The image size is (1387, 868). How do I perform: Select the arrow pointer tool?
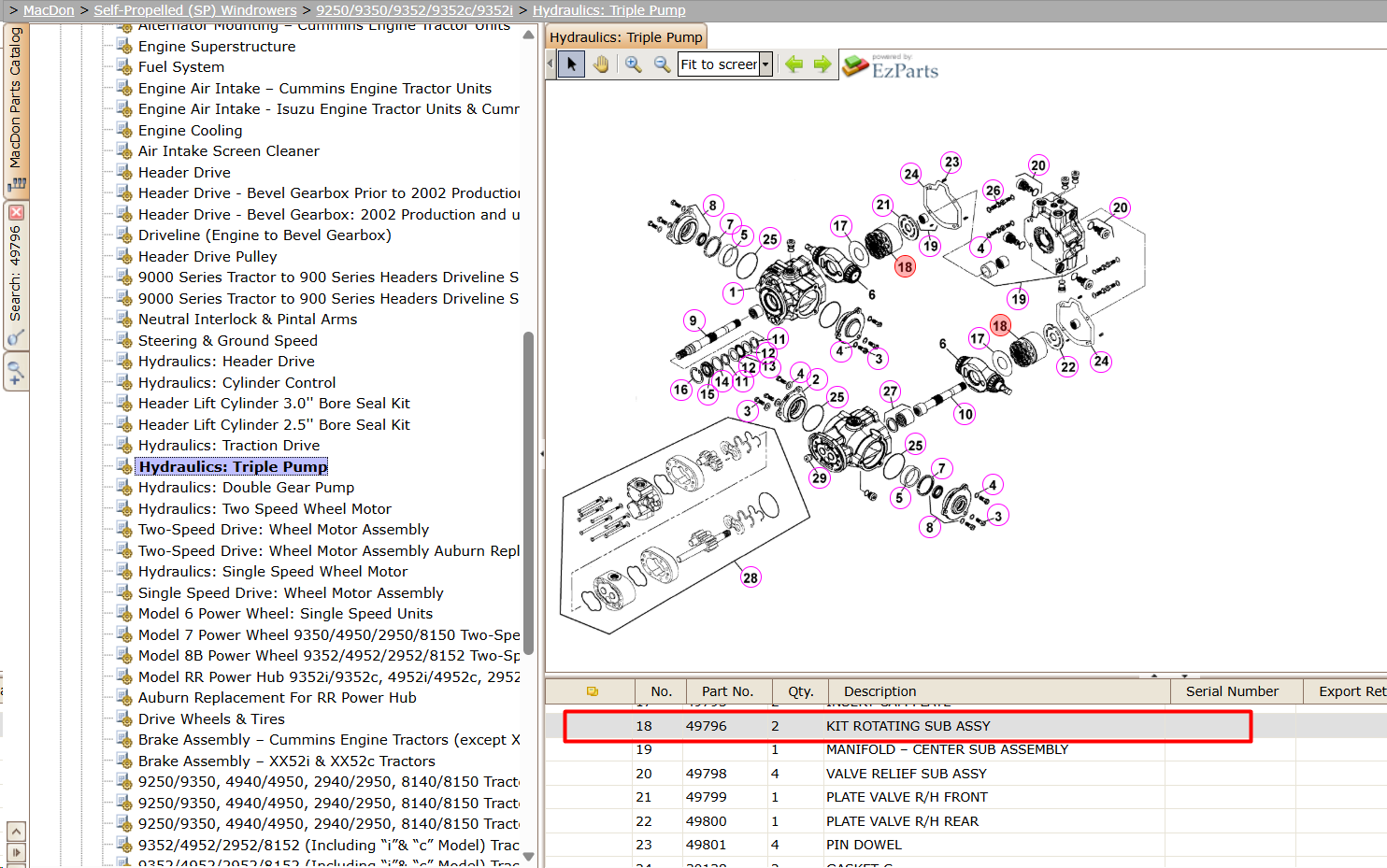pos(571,64)
